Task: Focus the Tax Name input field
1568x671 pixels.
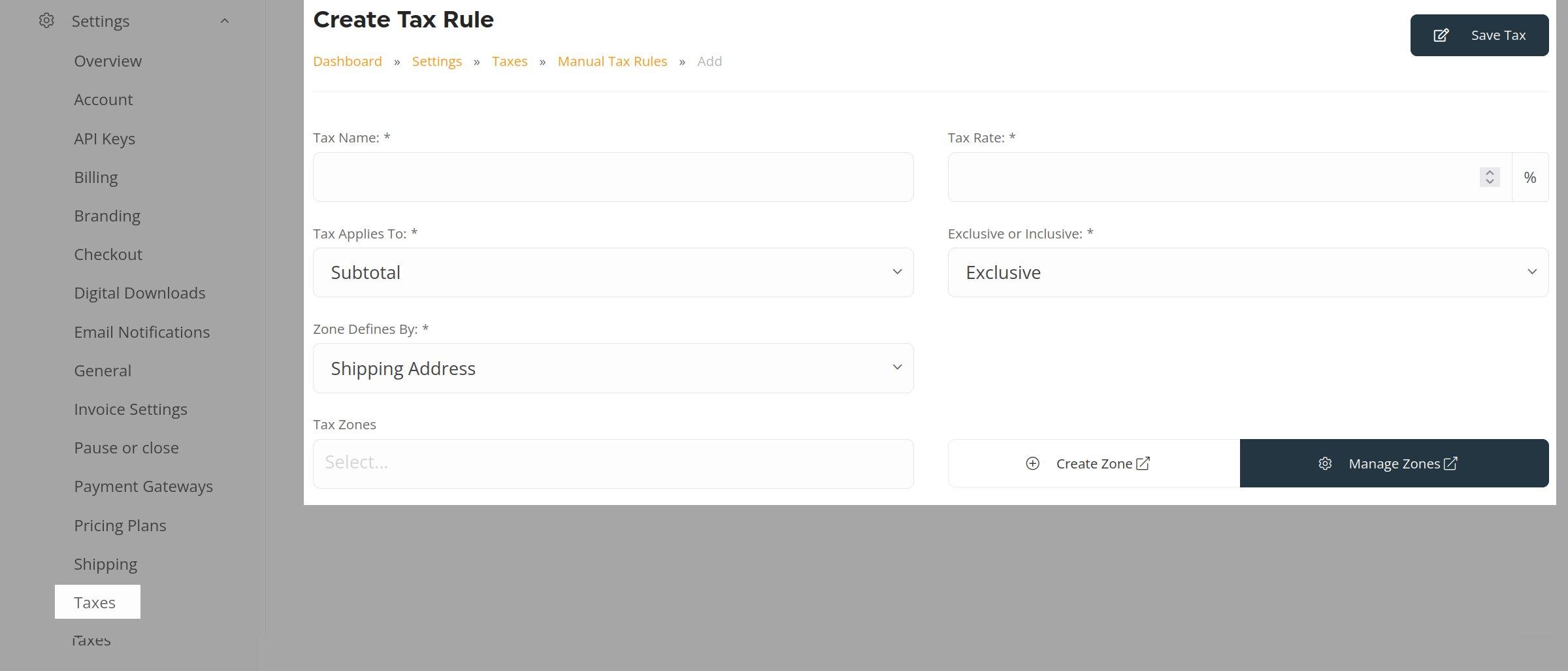Action: point(613,177)
